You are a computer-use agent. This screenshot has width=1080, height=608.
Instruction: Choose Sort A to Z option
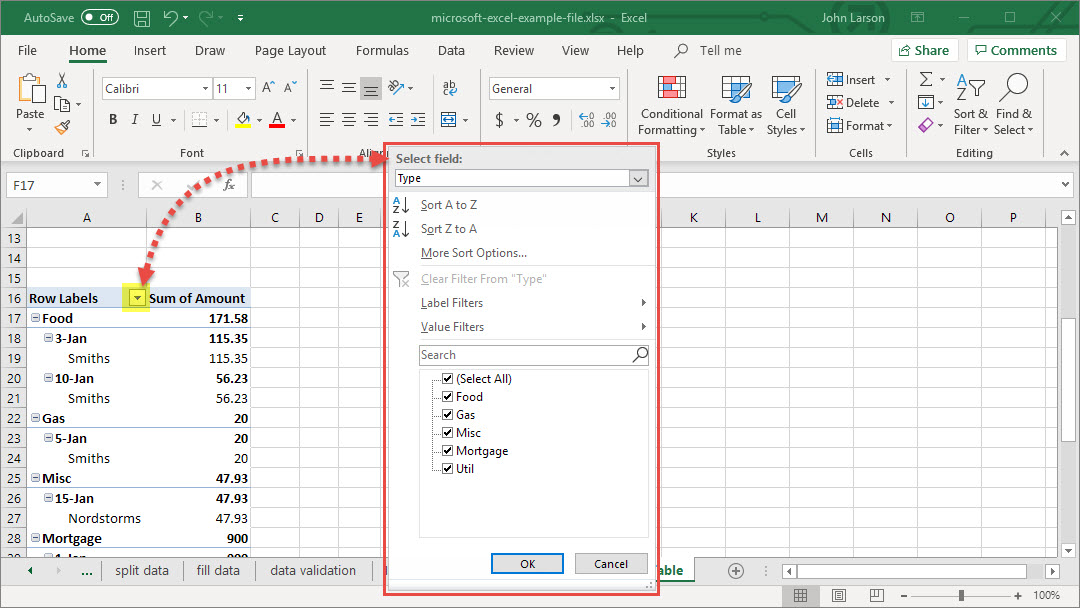(449, 205)
